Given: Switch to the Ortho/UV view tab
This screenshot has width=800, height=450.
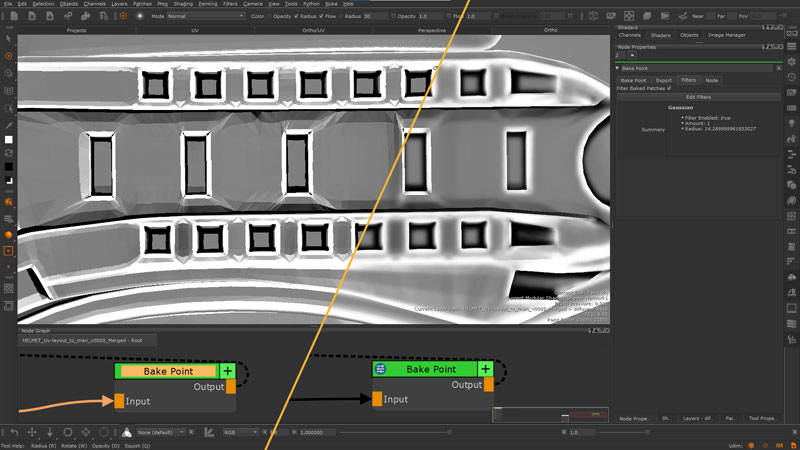Looking at the screenshot, I should click(313, 31).
